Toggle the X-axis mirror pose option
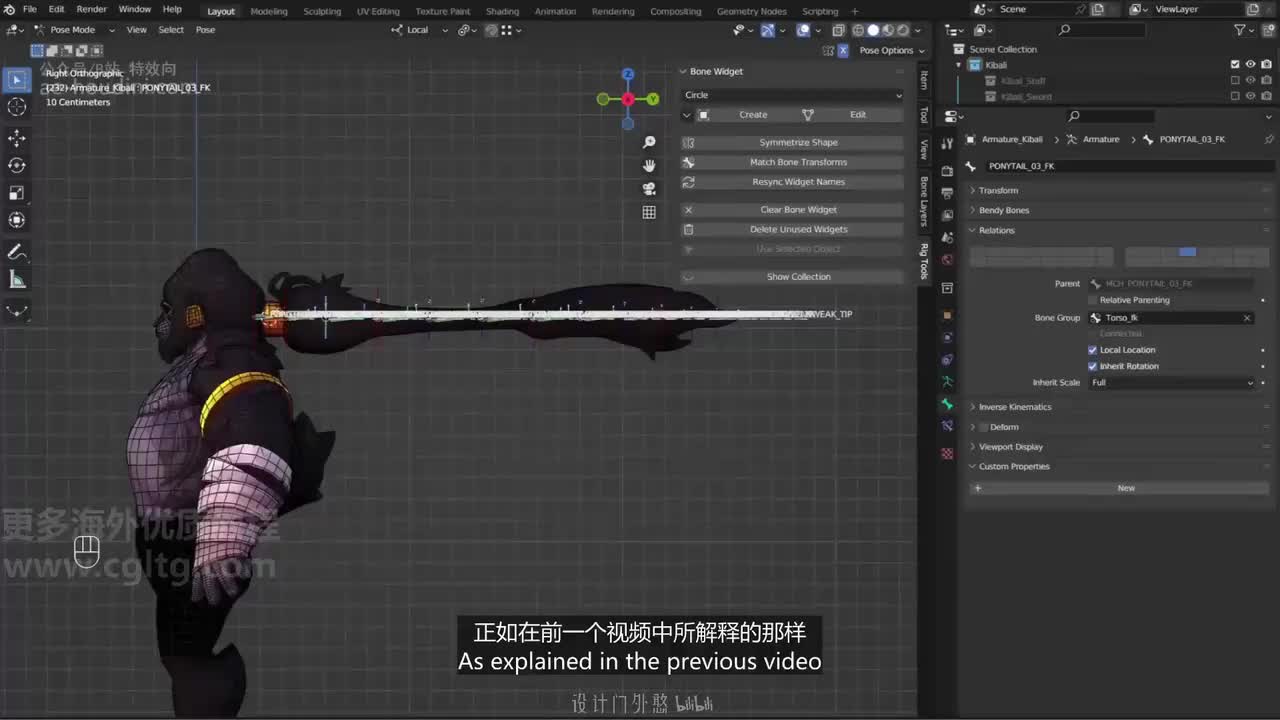 click(x=843, y=50)
